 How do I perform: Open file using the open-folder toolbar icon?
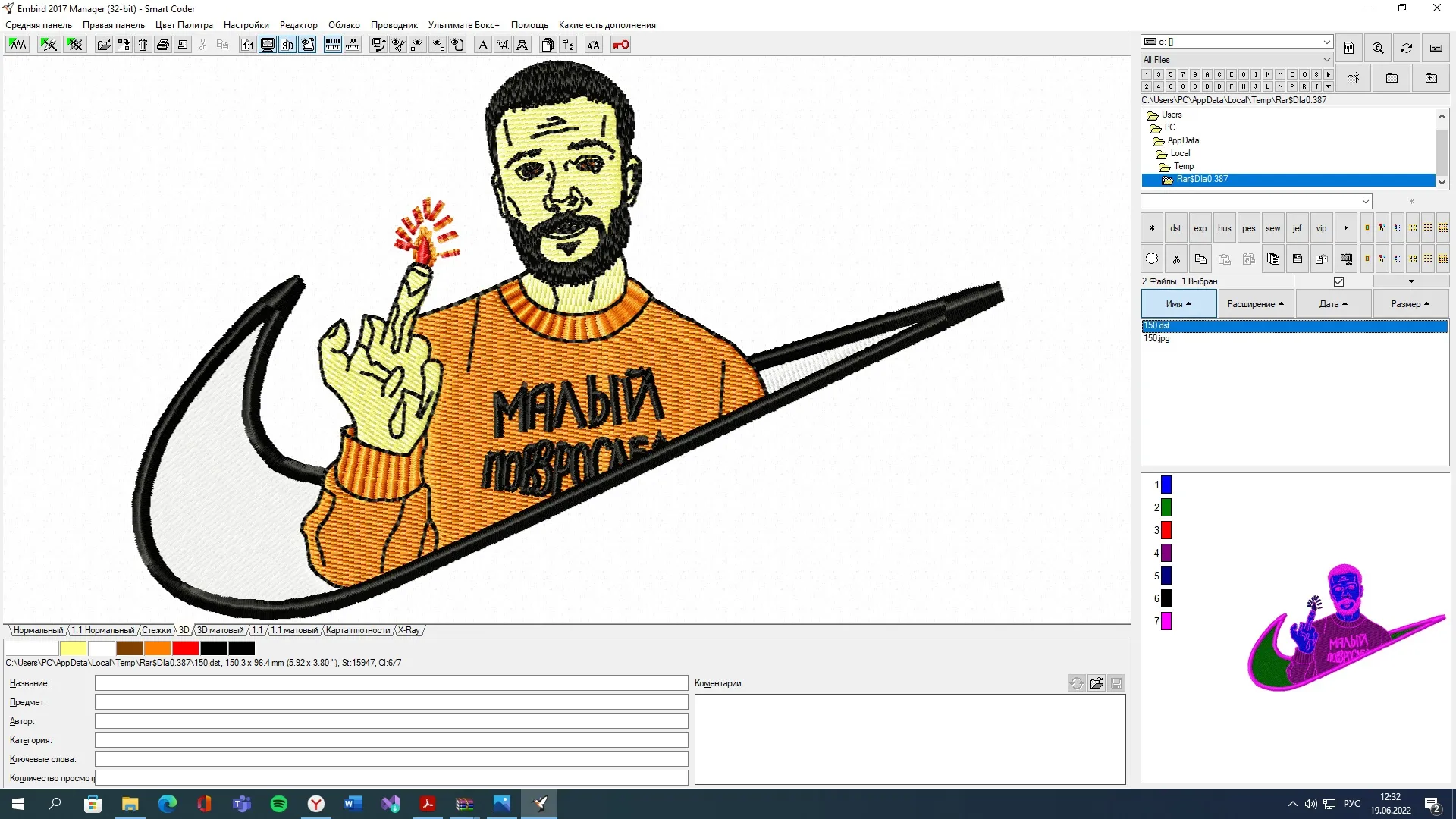click(x=104, y=45)
